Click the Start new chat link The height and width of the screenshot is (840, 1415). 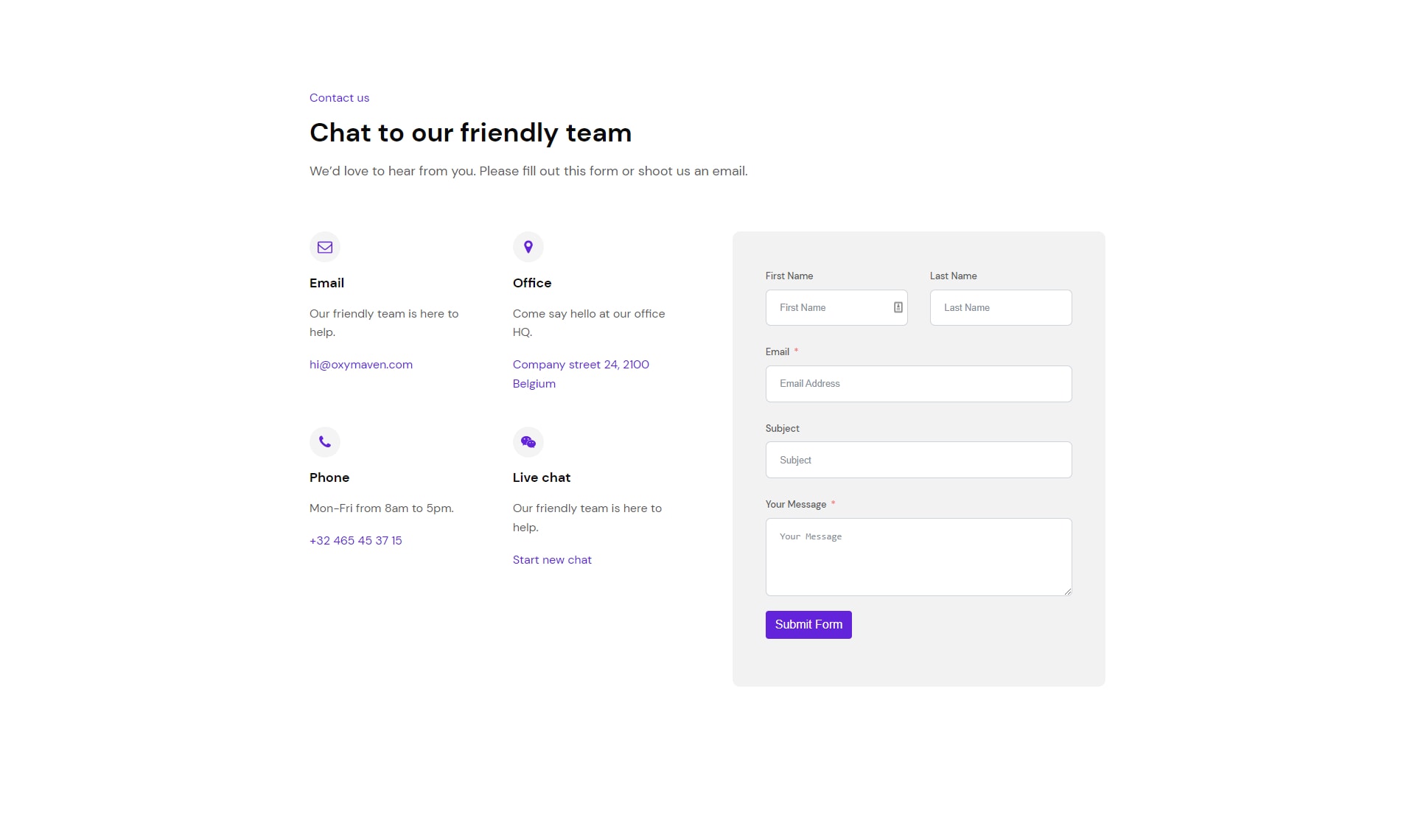[x=552, y=560]
